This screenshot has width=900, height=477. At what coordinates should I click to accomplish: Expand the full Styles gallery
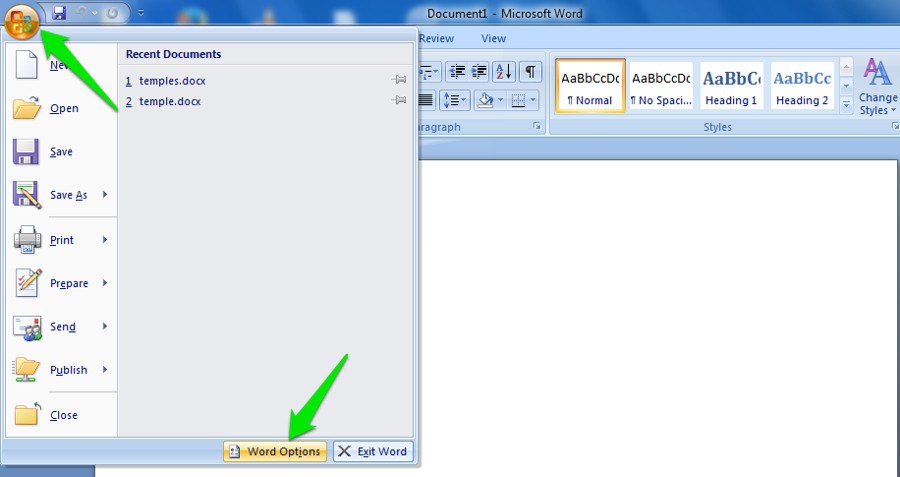846,104
